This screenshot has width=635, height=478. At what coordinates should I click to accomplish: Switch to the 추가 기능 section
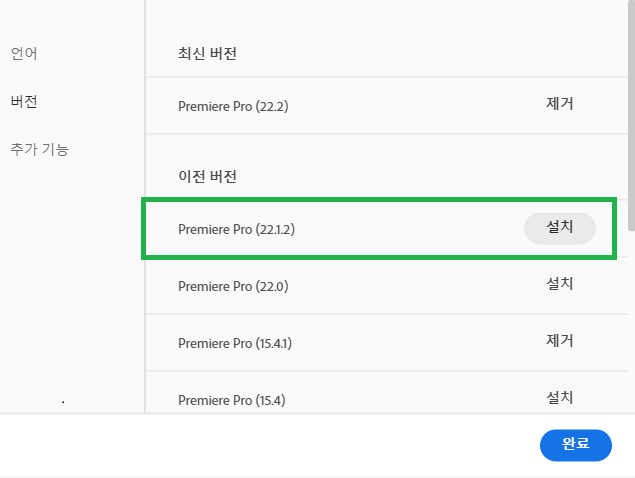40,150
